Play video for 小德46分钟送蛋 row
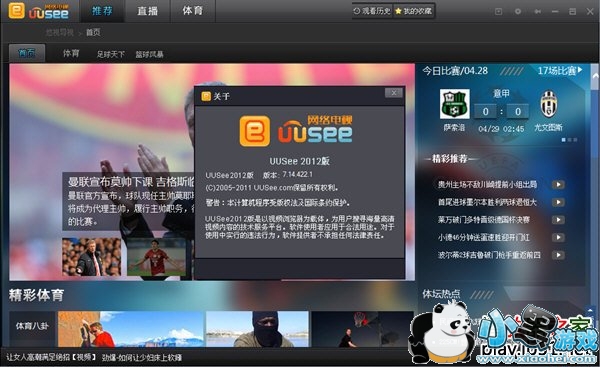600x367 pixels. coord(558,237)
